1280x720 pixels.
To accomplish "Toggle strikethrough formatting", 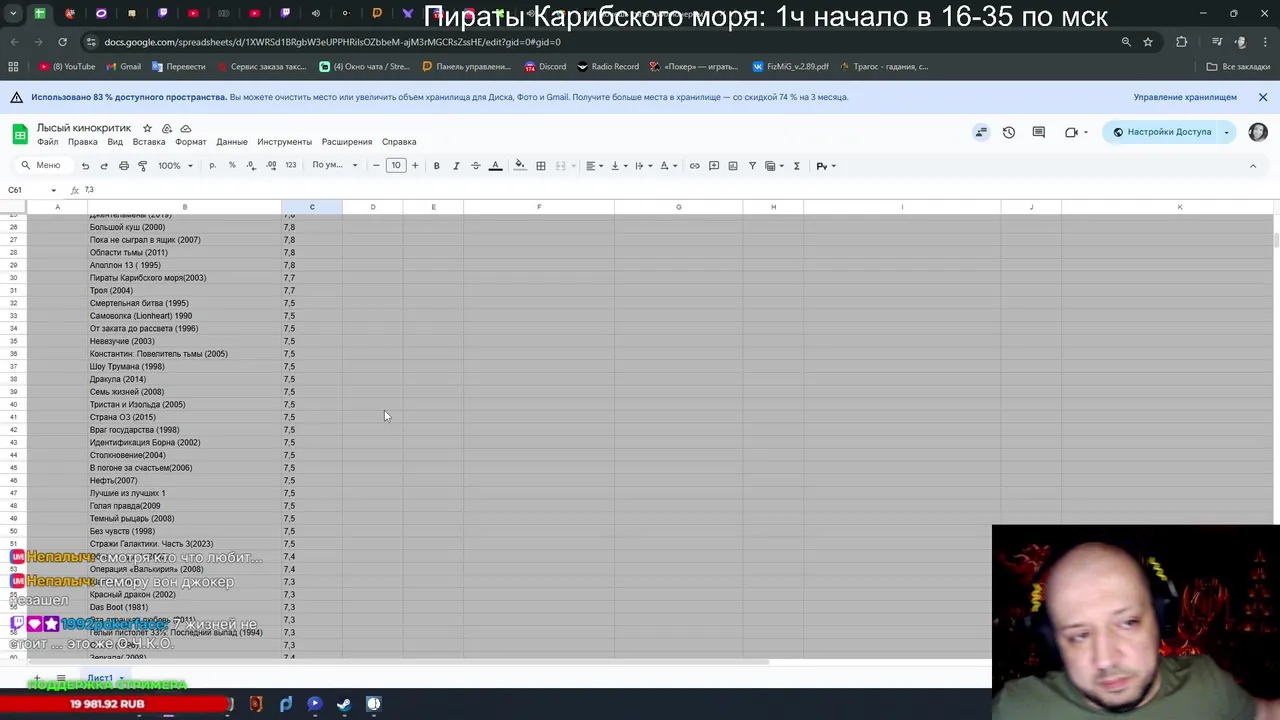I will pos(475,166).
